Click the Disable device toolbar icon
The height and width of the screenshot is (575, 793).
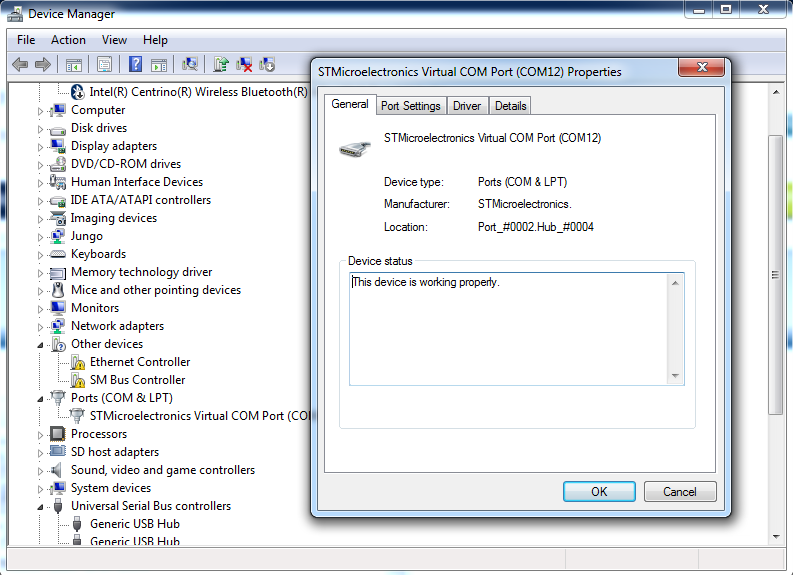click(267, 64)
